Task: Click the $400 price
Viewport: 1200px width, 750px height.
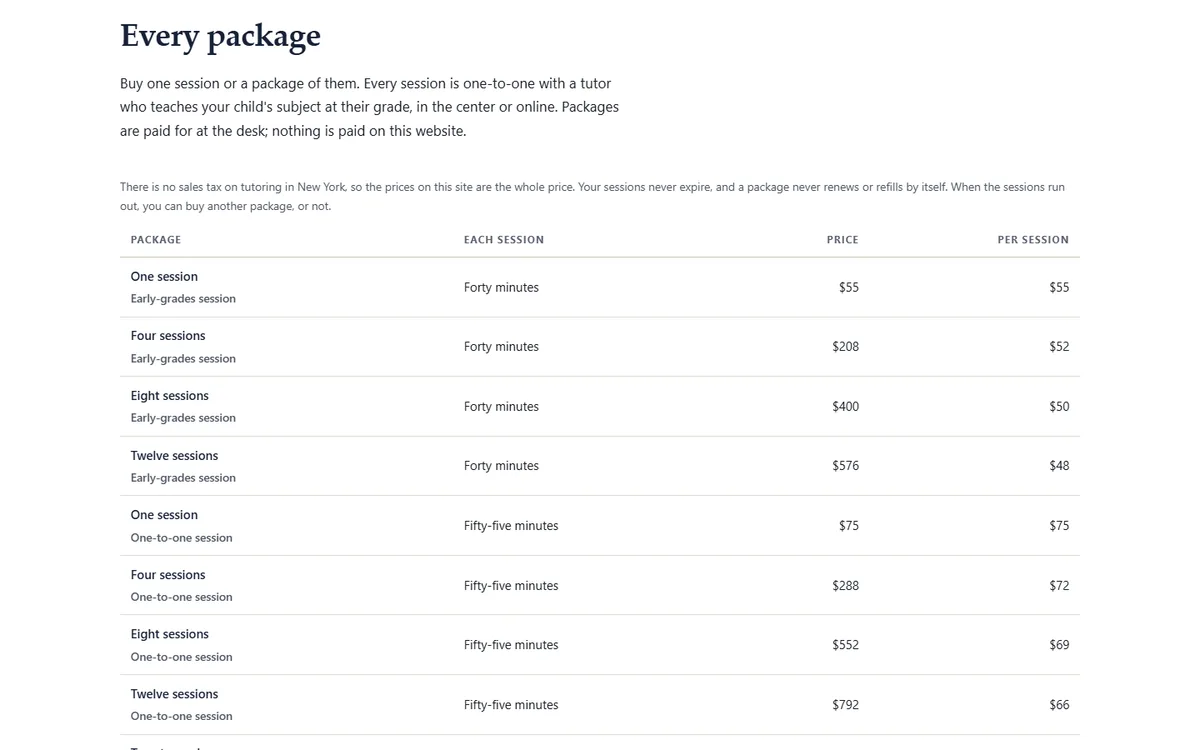Action: [x=846, y=407]
